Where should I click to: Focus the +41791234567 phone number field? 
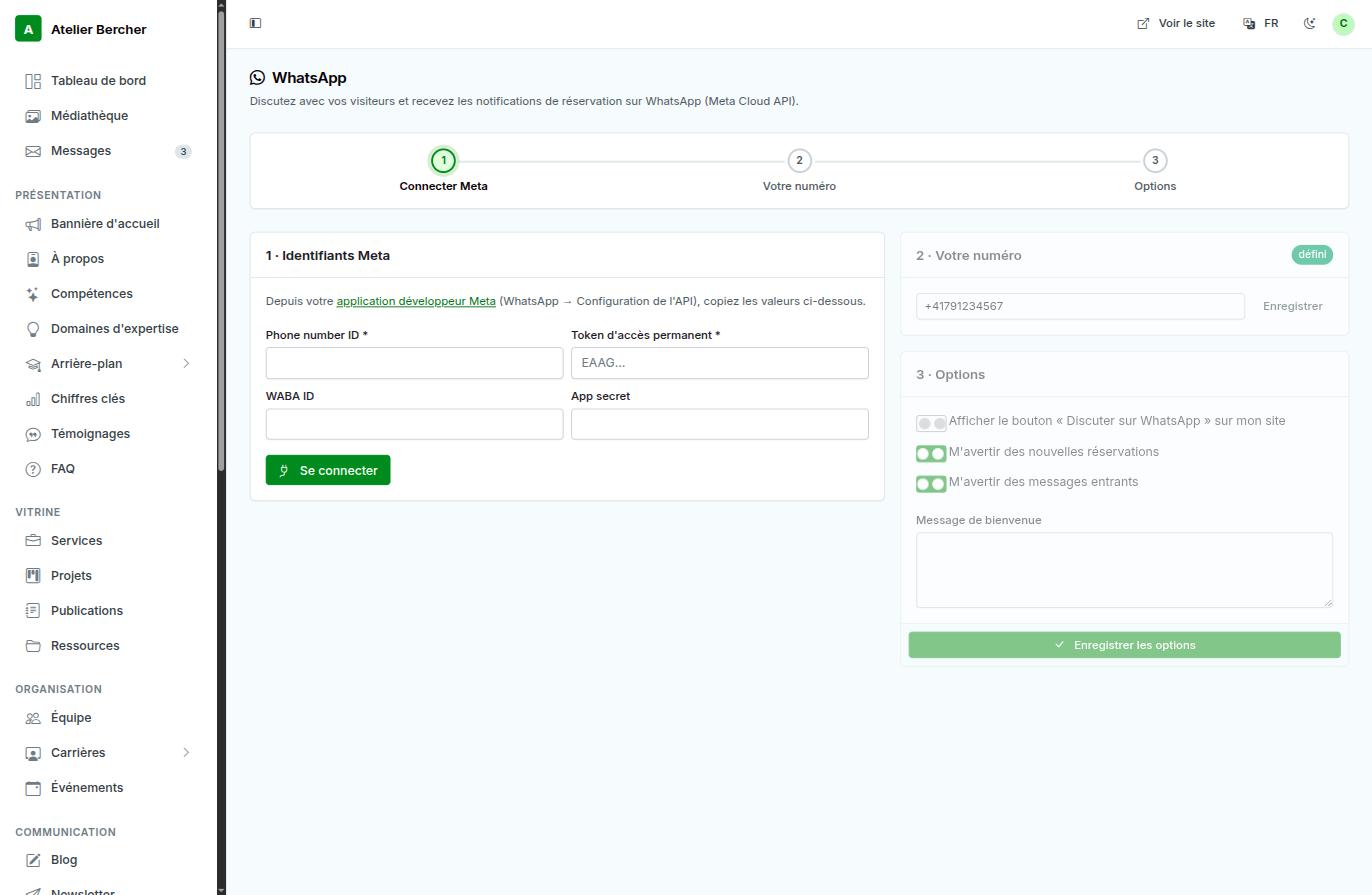tap(1080, 306)
